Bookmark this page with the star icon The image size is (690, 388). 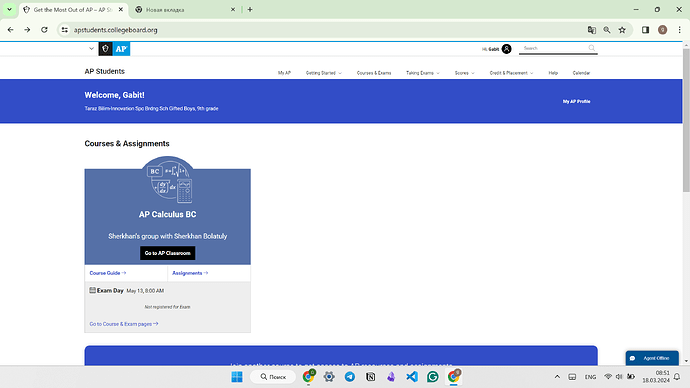[622, 30]
